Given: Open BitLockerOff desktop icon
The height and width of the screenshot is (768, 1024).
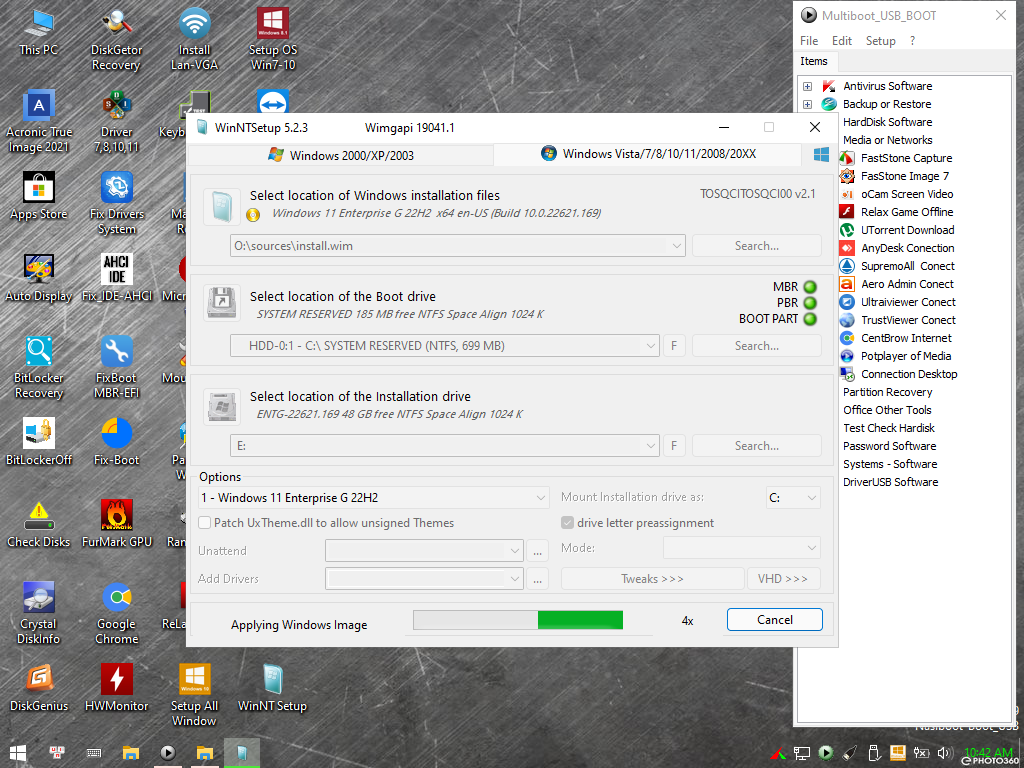Looking at the screenshot, I should pyautogui.click(x=39, y=442).
